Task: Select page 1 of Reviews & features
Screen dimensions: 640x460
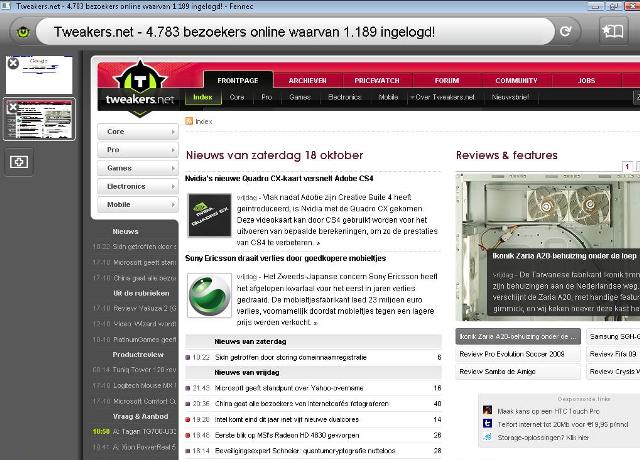Action: point(627,166)
